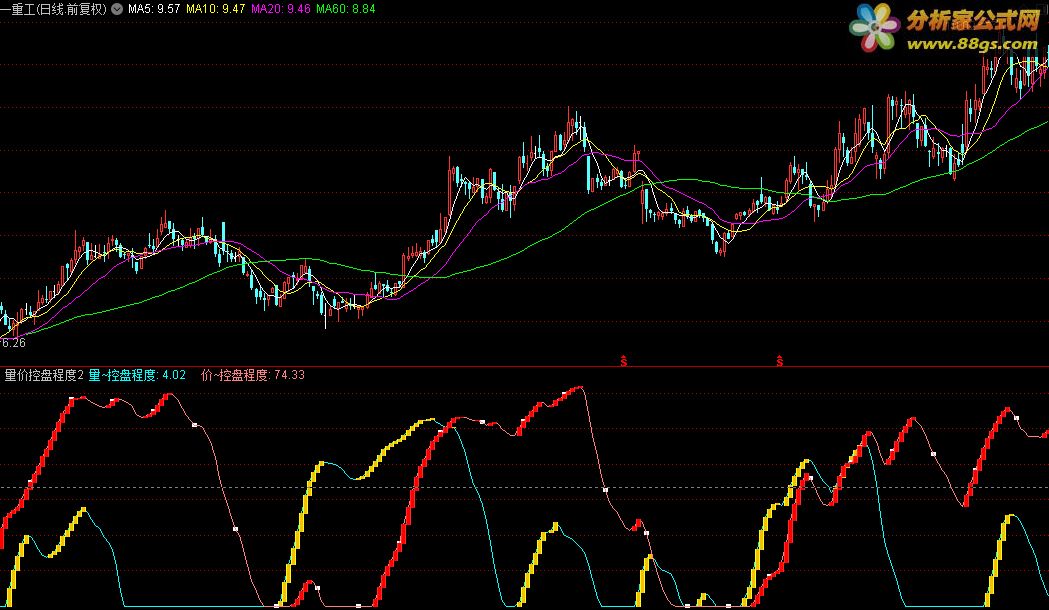Click the 价~控盘程度: 74.33 value label
This screenshot has width=1049, height=610.
click(x=253, y=375)
